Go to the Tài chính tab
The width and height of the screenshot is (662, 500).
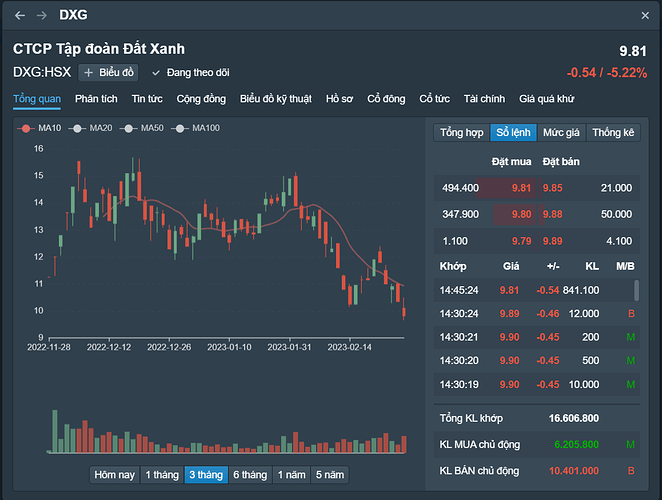point(485,99)
